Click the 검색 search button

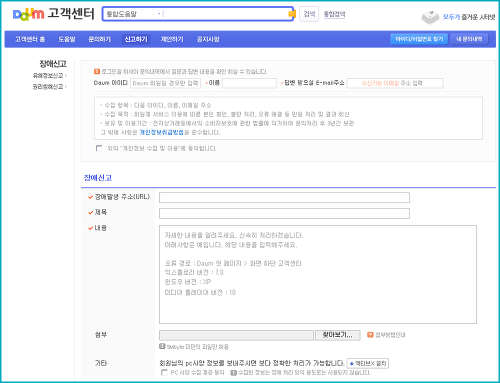point(309,14)
